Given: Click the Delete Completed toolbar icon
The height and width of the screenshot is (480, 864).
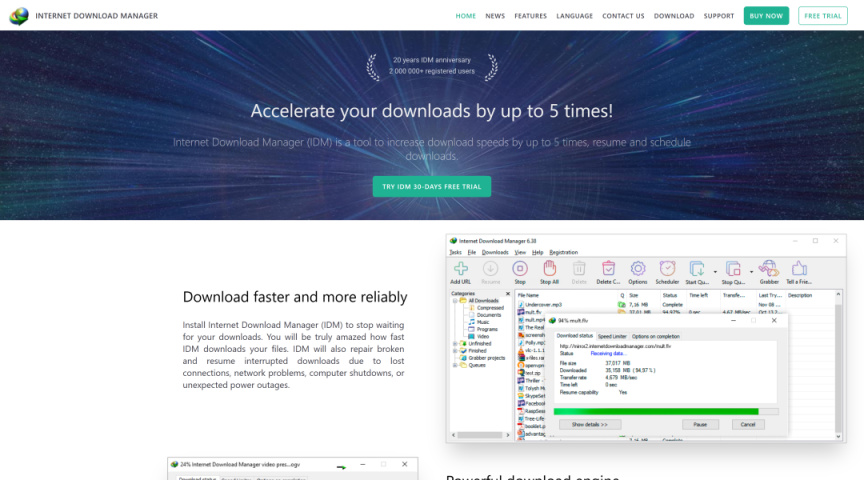Looking at the screenshot, I should pos(608,269).
